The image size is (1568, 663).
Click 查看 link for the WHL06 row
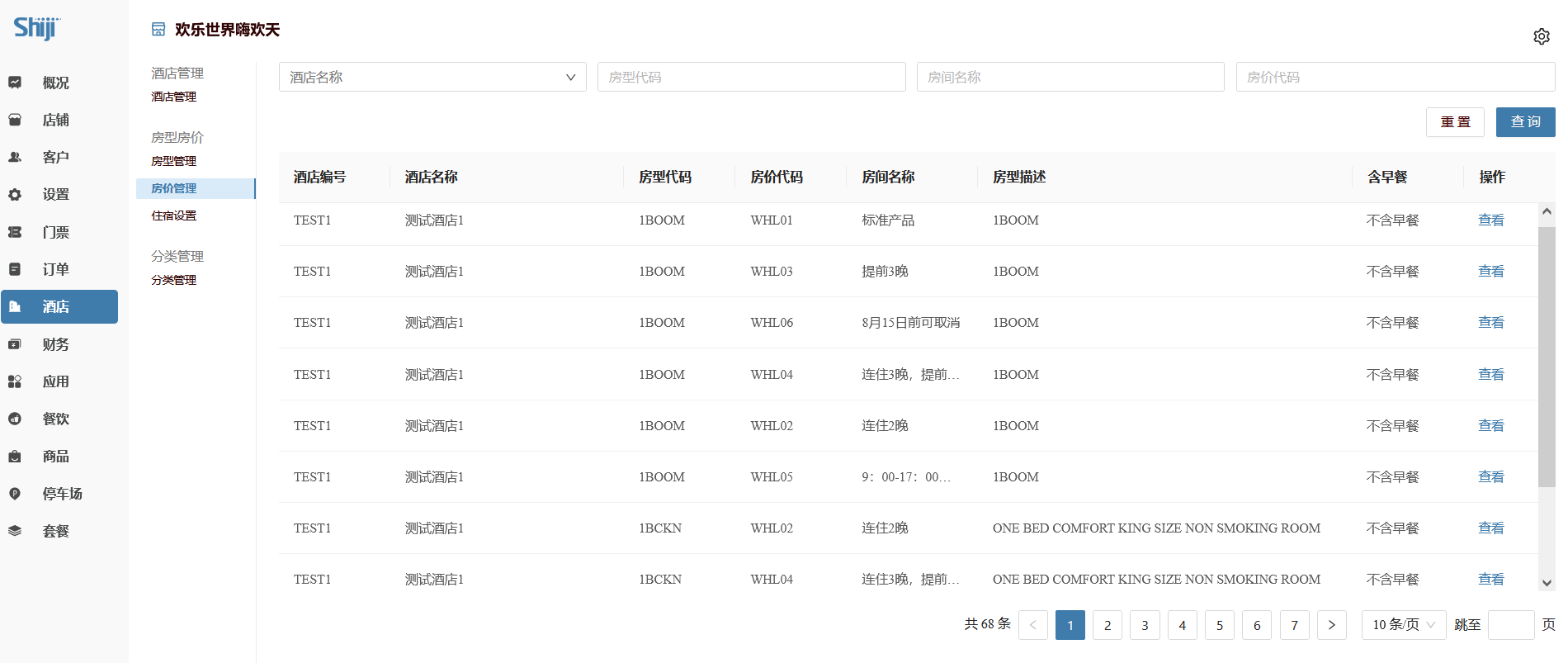click(1490, 323)
